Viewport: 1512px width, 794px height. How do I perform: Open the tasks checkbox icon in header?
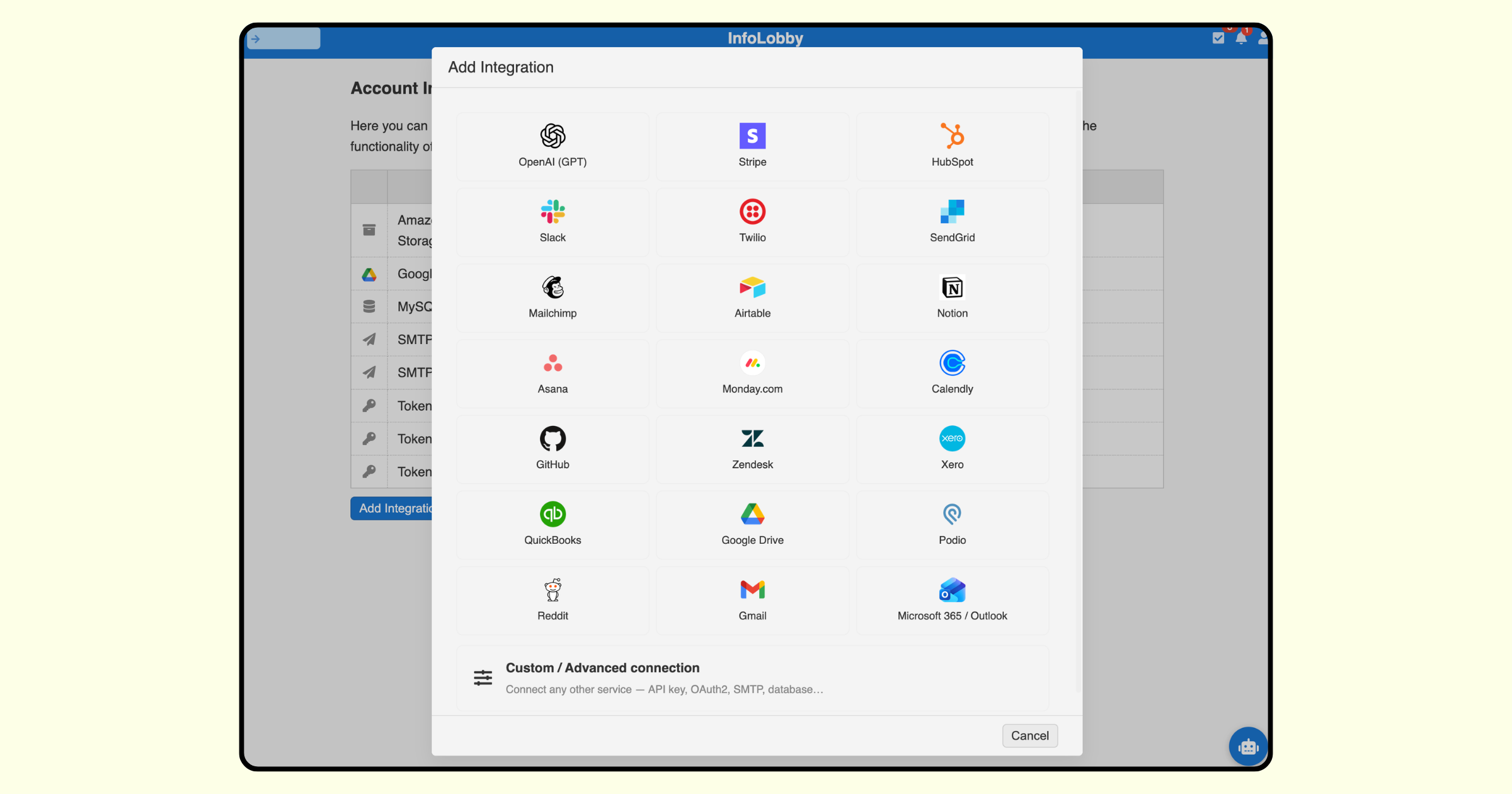tap(1218, 38)
